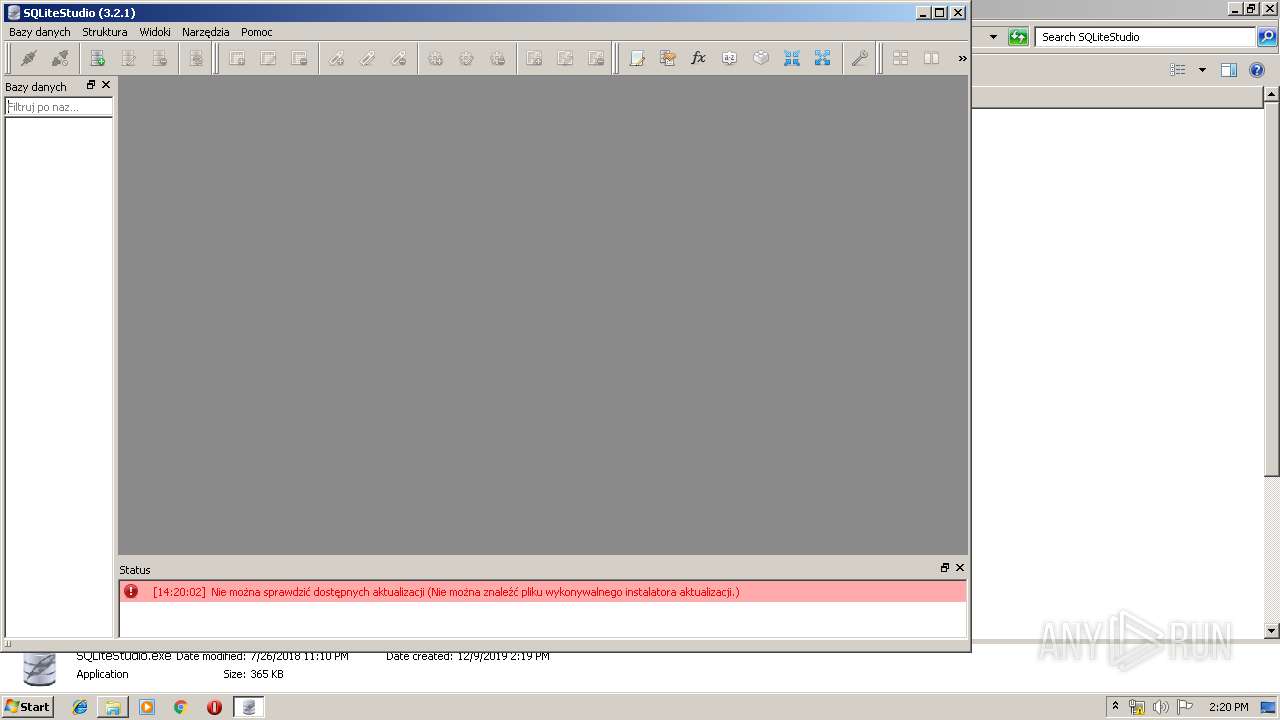
Task: Click the Add database toolbar icon
Action: pos(97,59)
